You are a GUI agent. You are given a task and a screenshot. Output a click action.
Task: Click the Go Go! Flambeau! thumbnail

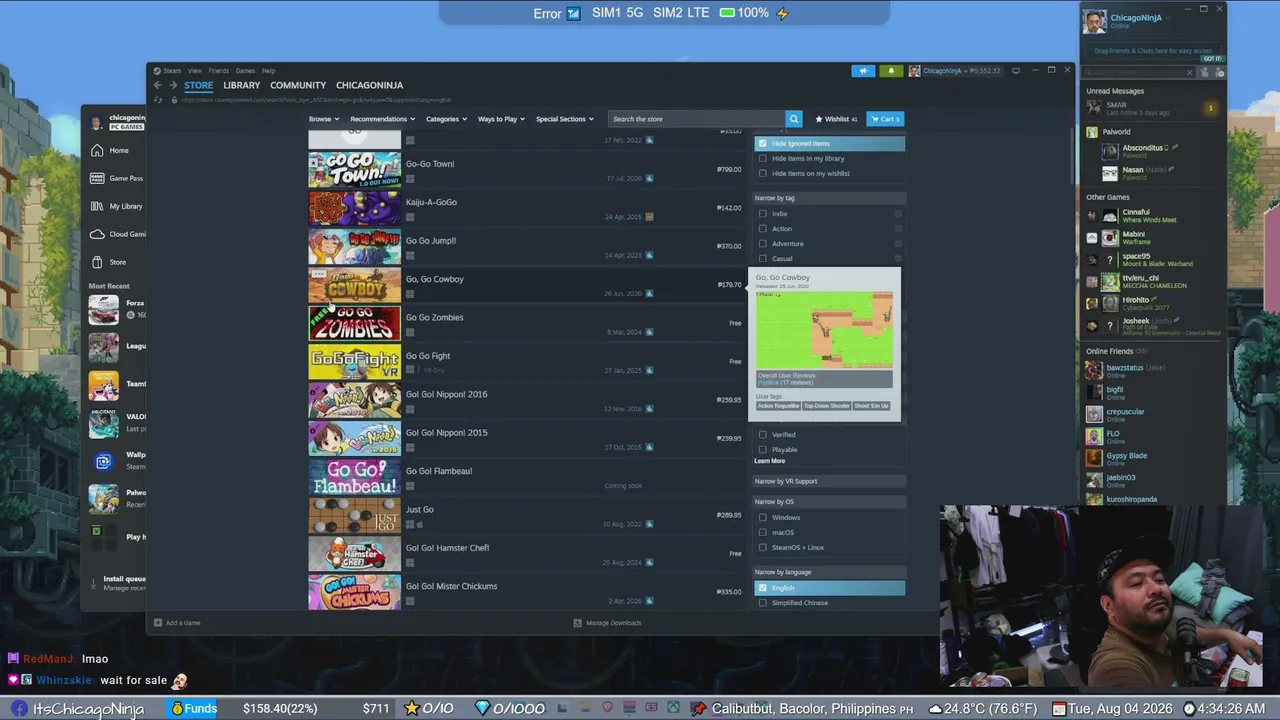(x=354, y=478)
